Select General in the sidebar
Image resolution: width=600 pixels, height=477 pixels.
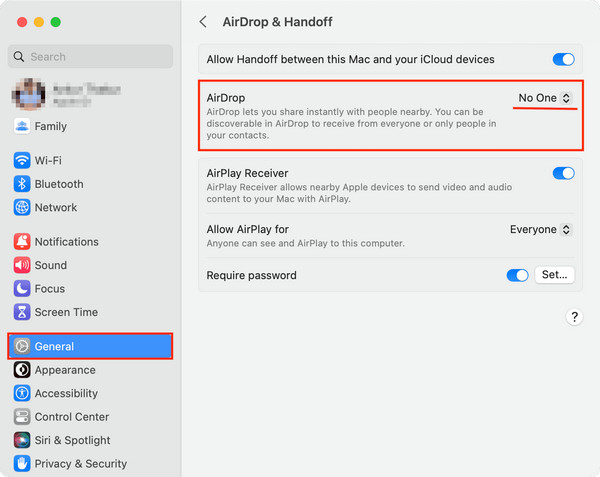[x=90, y=346]
